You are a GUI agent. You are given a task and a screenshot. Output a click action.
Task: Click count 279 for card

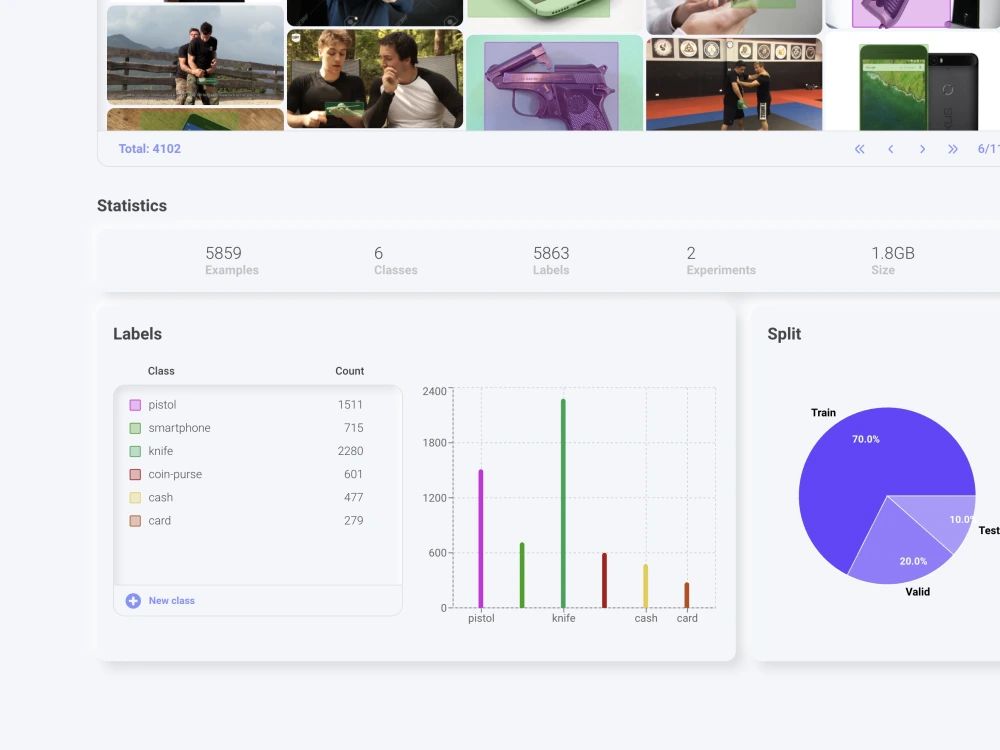click(353, 520)
